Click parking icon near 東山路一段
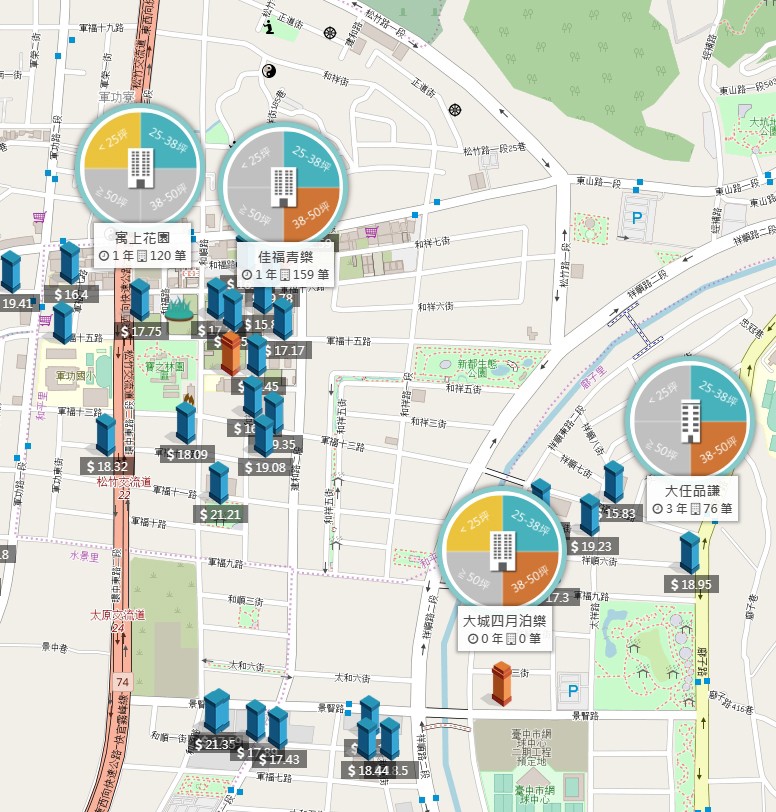The image size is (776, 812). 637,218
